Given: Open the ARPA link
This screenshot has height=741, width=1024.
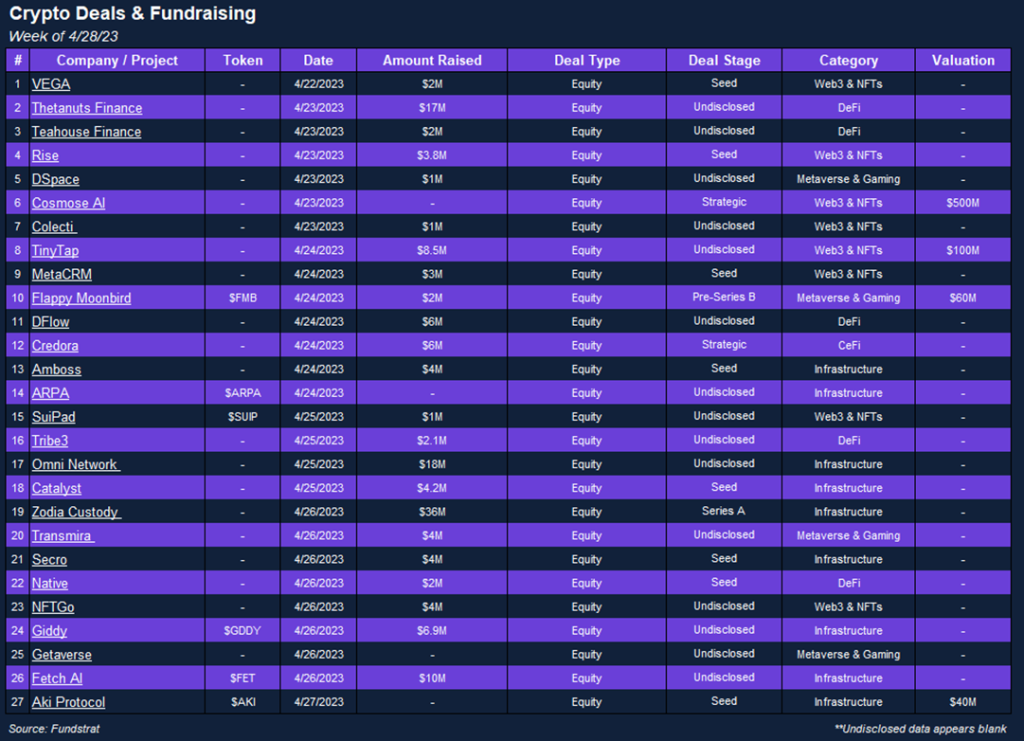Looking at the screenshot, I should click(51, 393).
